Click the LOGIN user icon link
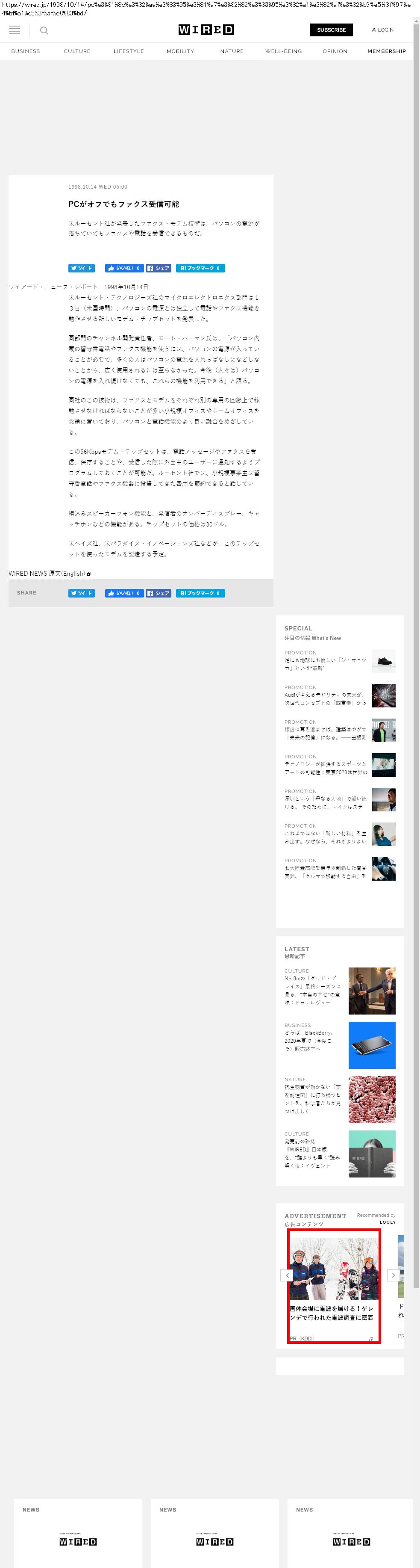The width and height of the screenshot is (420, 1568). point(382,30)
